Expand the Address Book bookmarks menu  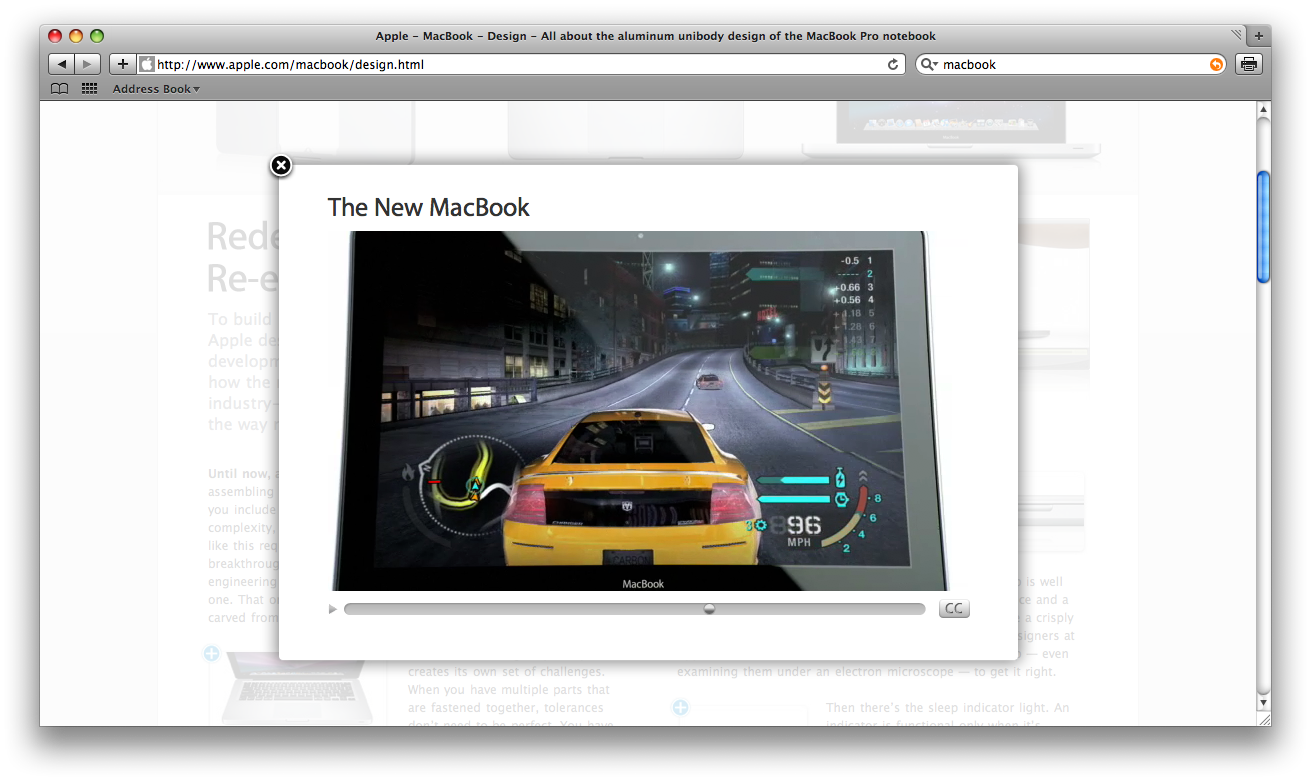pos(156,89)
